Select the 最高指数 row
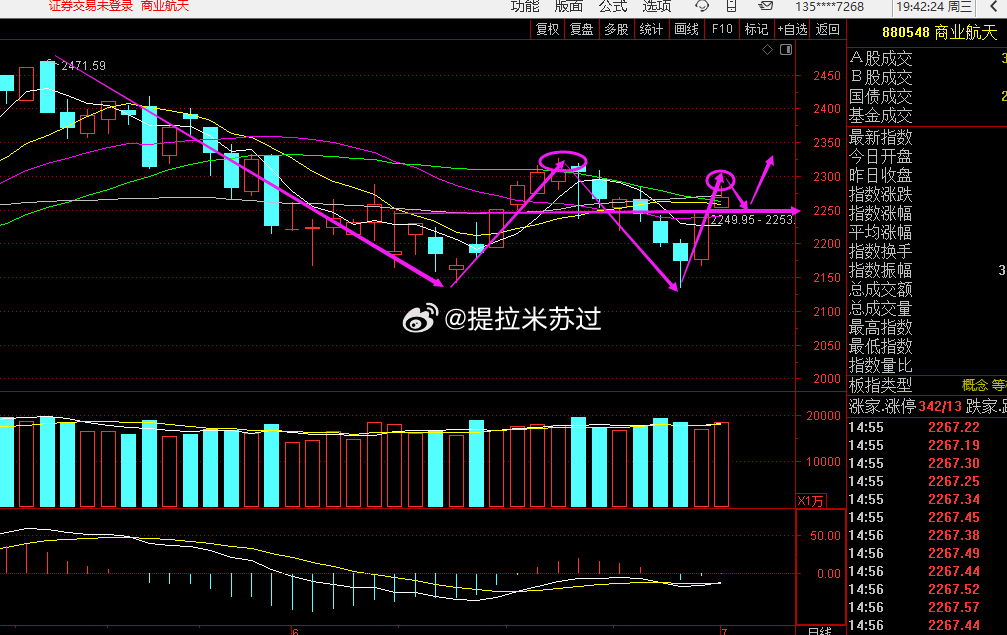This screenshot has width=1007, height=635. click(x=927, y=327)
